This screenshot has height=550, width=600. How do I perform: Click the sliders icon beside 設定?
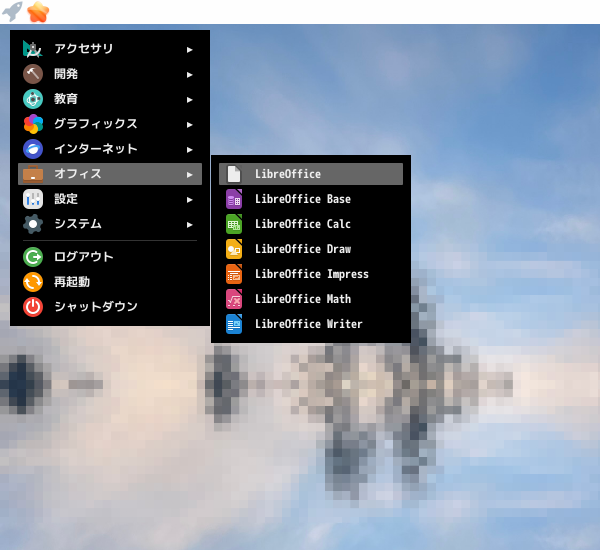point(33,199)
